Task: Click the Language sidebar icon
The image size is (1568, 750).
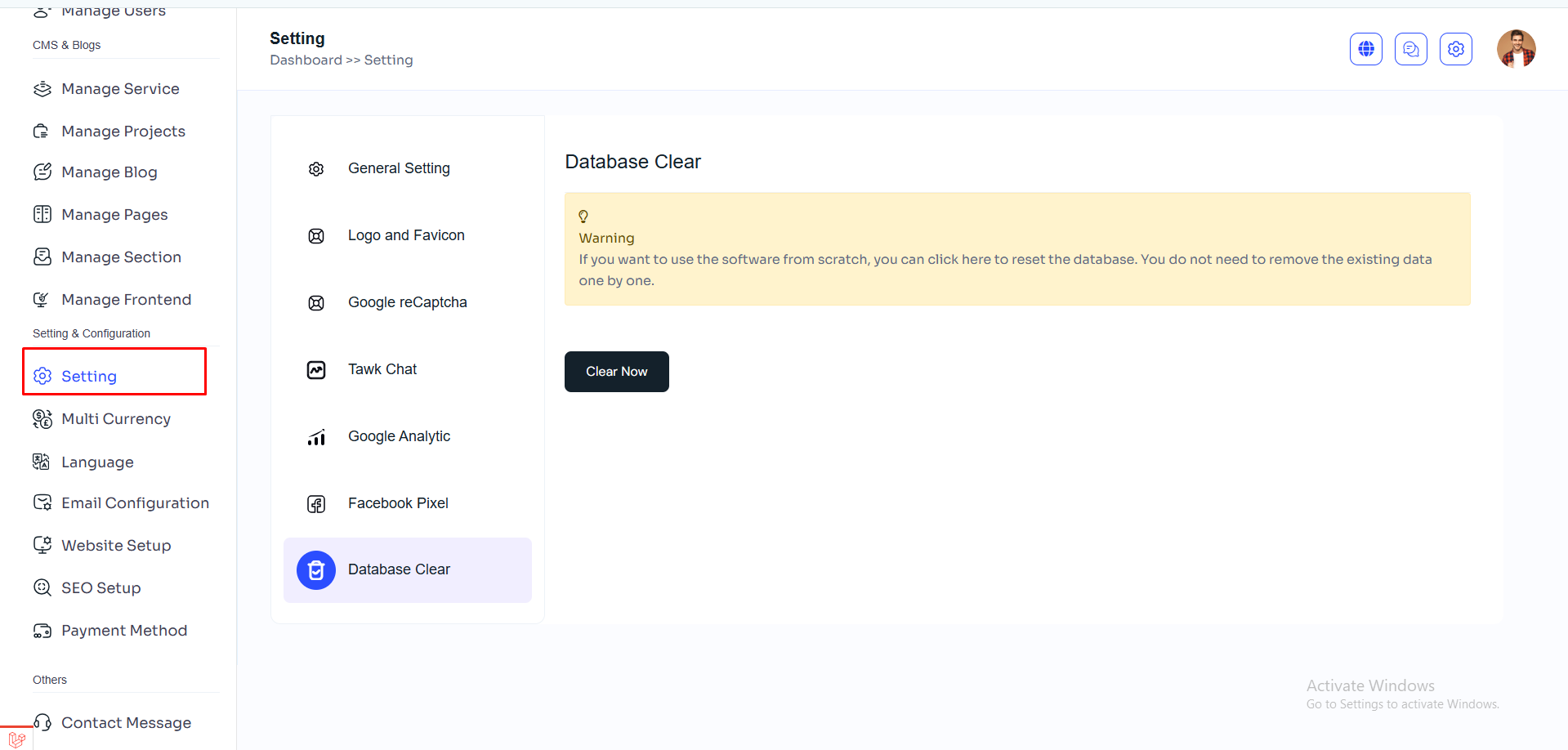Action: [x=42, y=462]
